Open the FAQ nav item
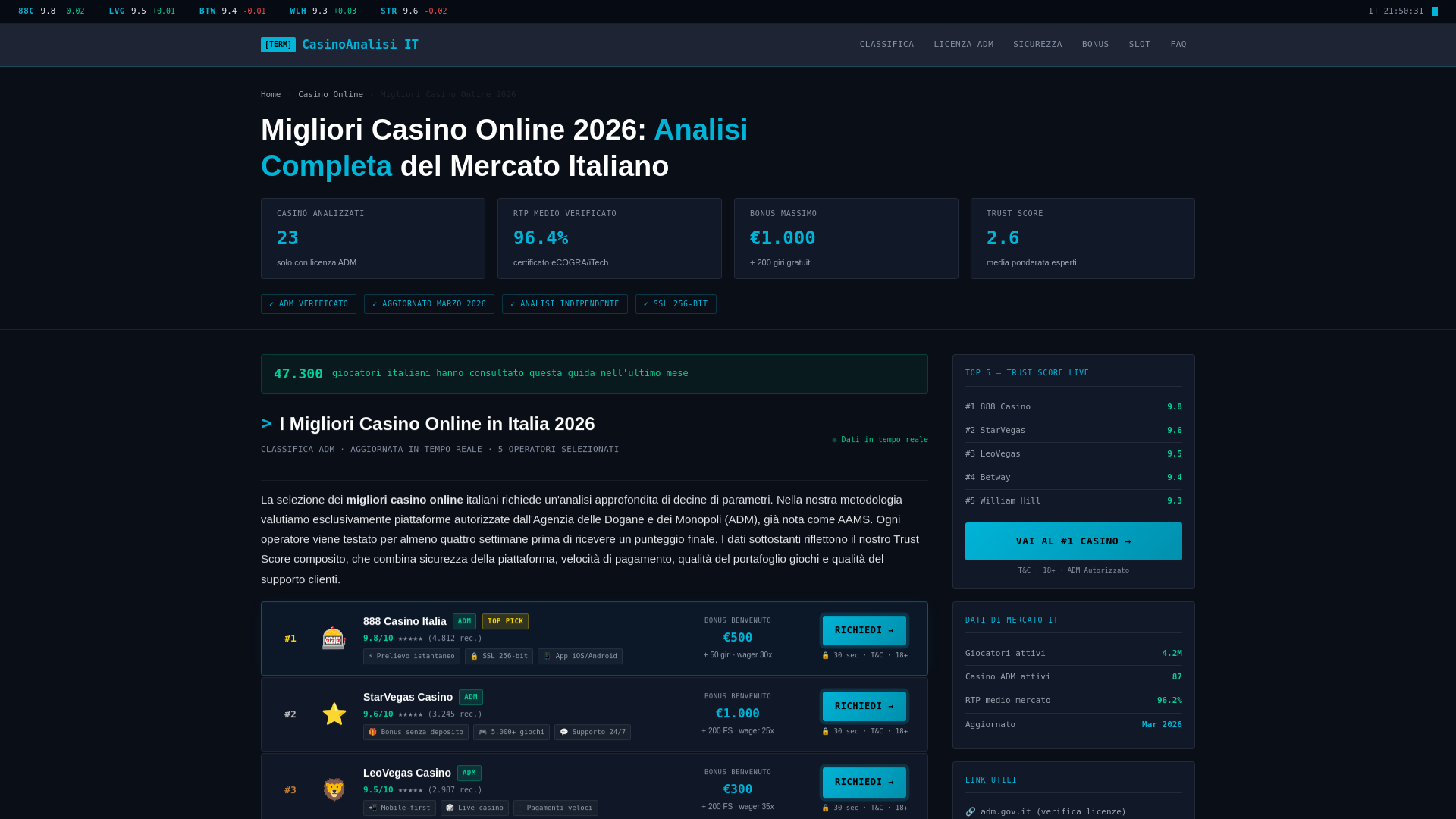Viewport: 1456px width, 819px height. [1178, 45]
